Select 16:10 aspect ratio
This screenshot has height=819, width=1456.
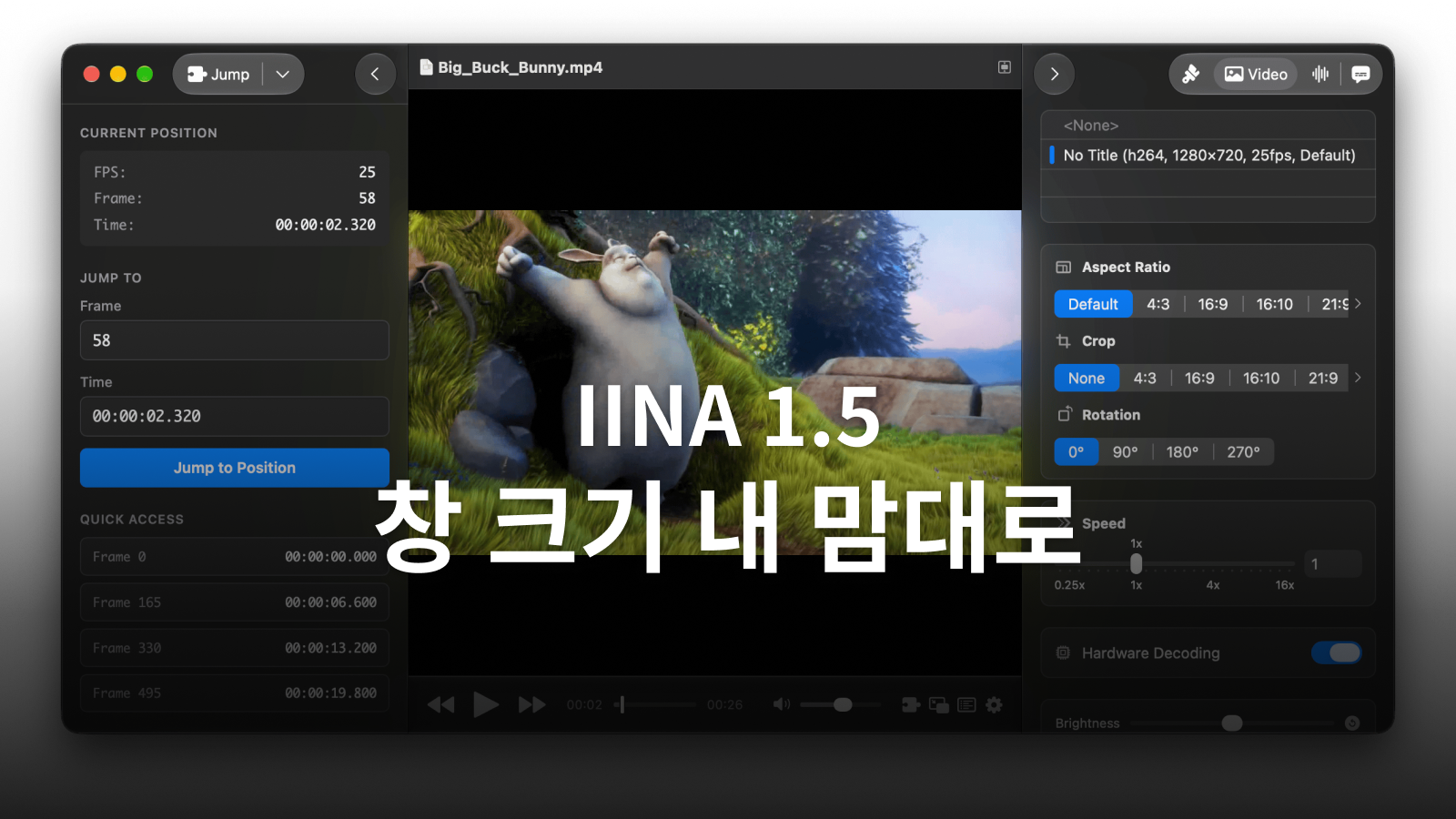[1274, 304]
